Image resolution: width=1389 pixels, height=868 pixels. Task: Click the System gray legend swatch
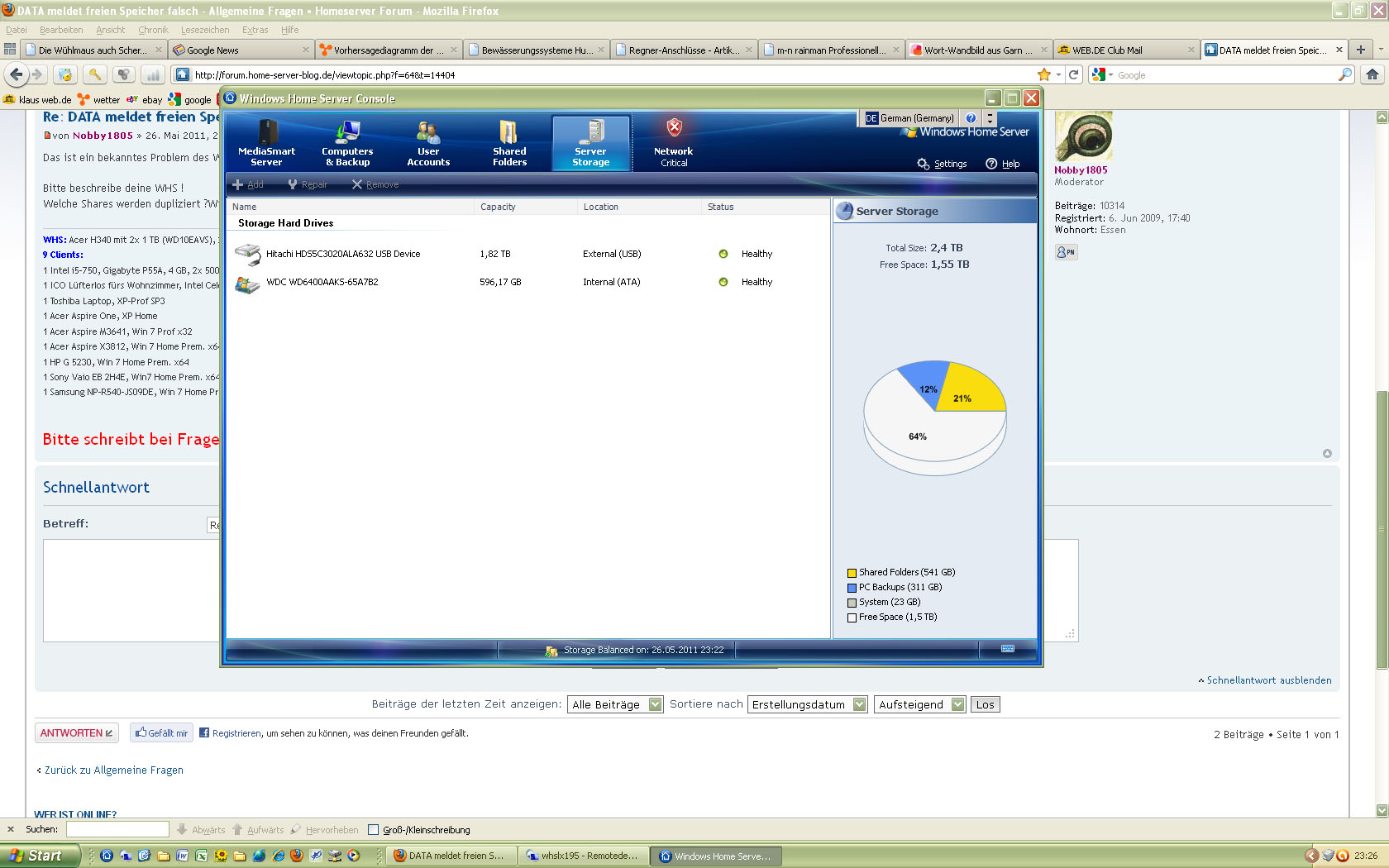click(x=852, y=603)
